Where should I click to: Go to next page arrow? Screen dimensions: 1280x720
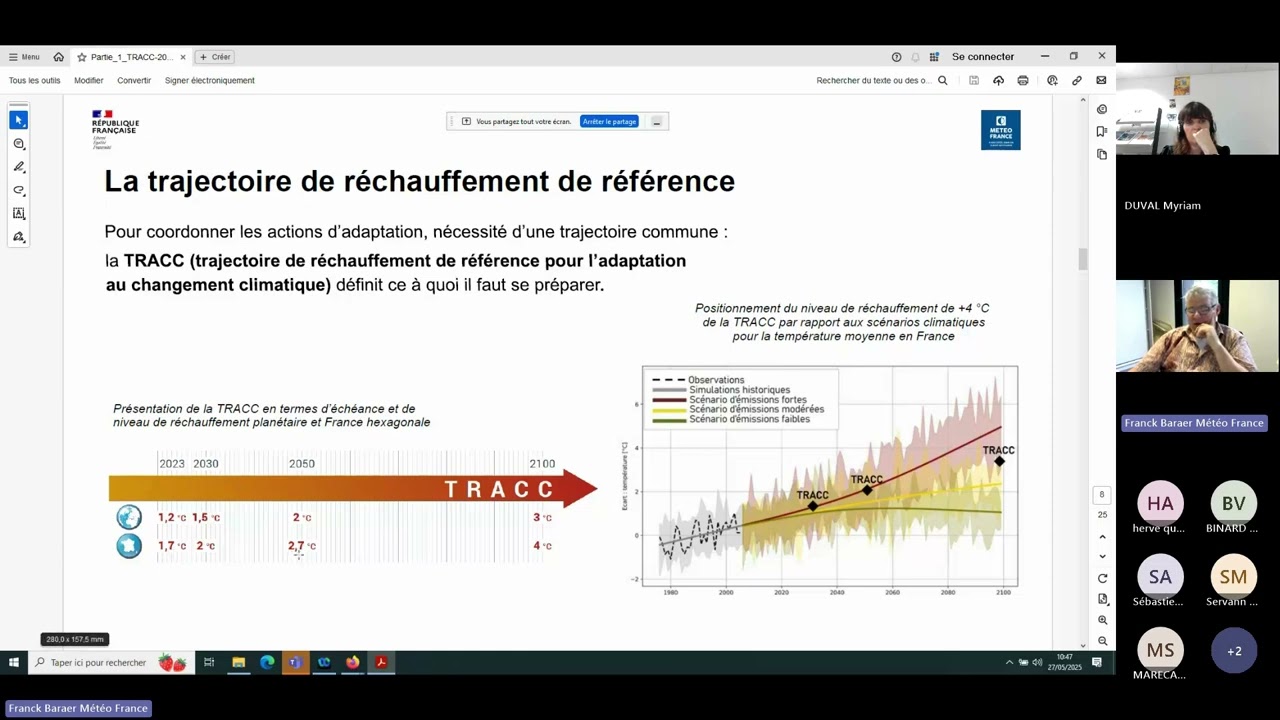[x=1102, y=556]
